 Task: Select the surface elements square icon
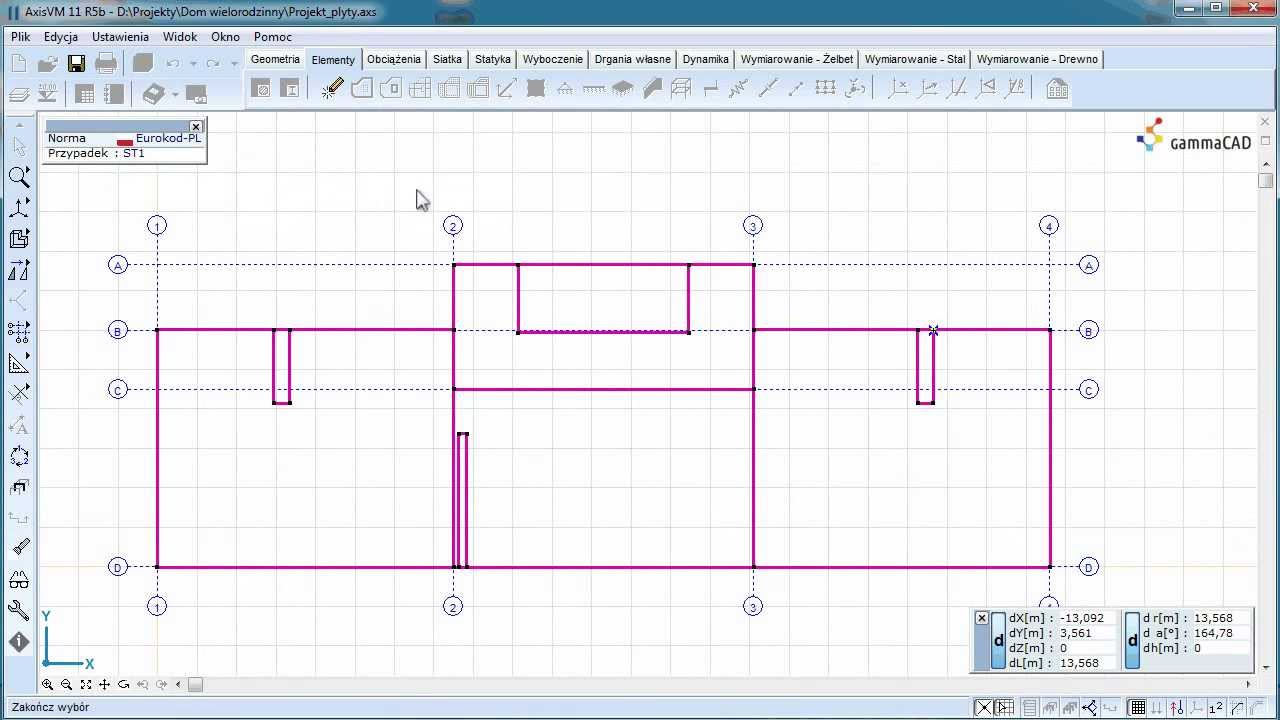pyautogui.click(x=535, y=89)
